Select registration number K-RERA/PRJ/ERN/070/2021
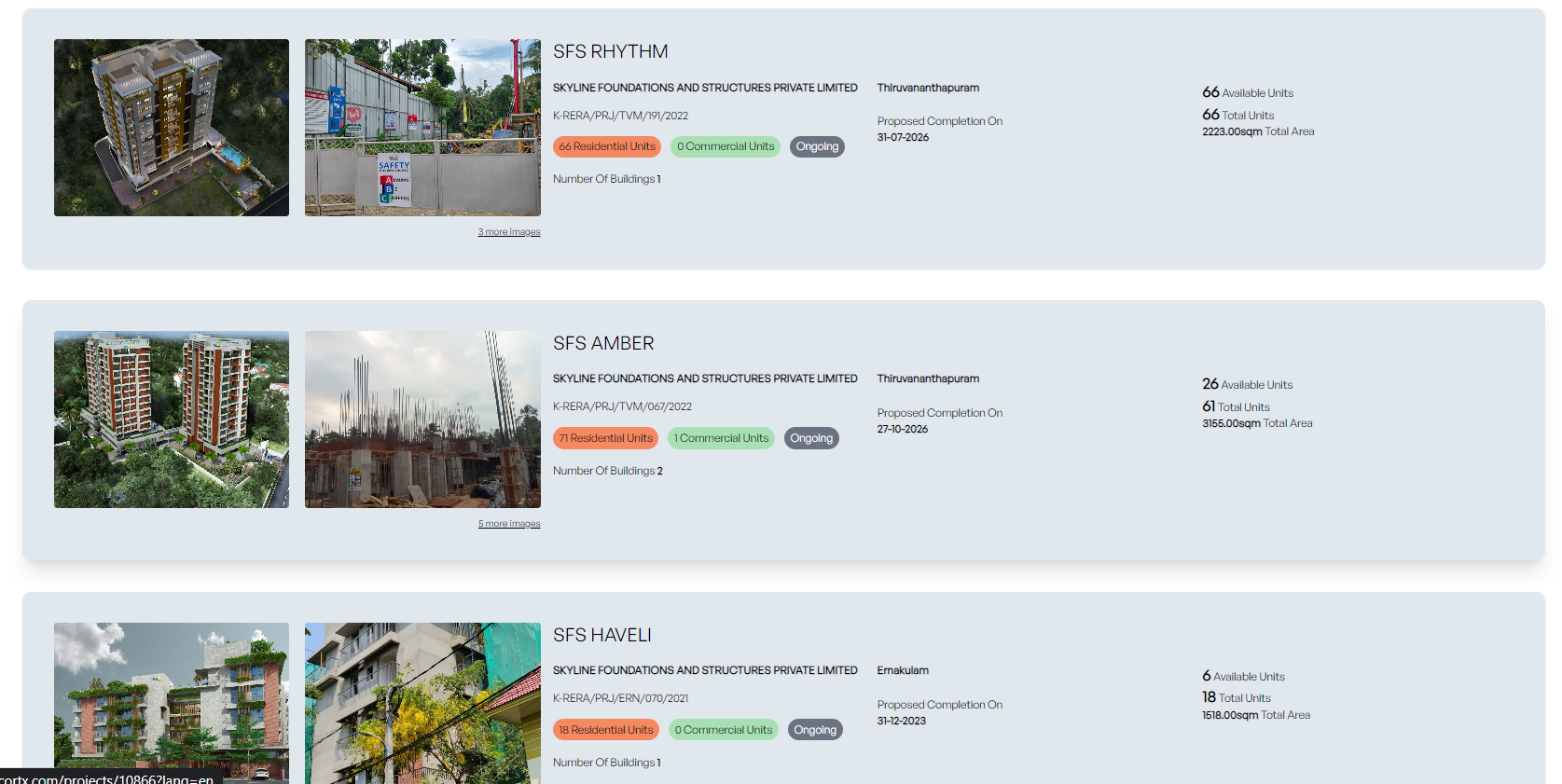This screenshot has width=1562, height=784. coord(620,699)
